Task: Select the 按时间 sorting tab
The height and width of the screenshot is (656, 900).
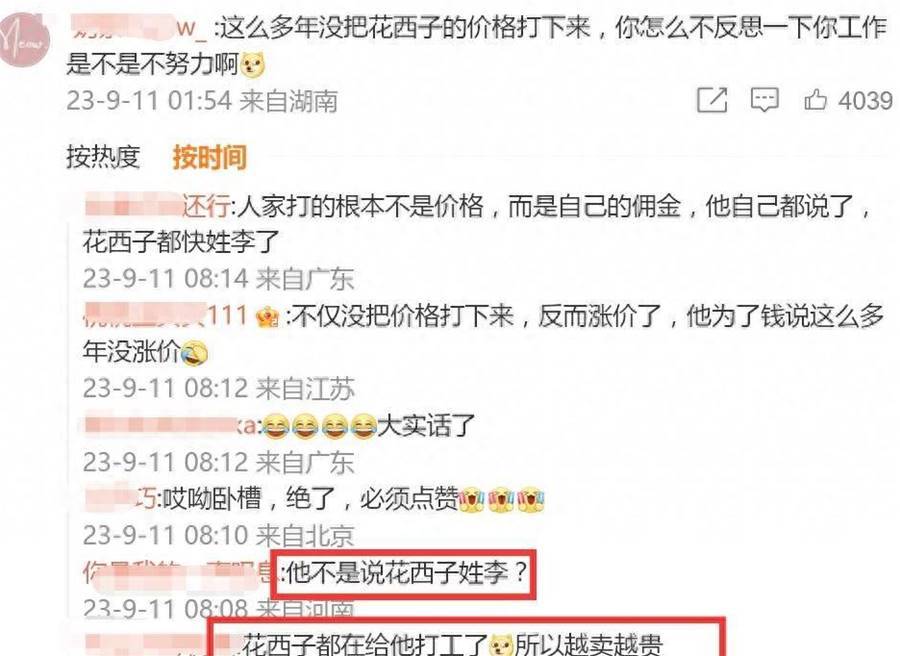Action: (210, 157)
